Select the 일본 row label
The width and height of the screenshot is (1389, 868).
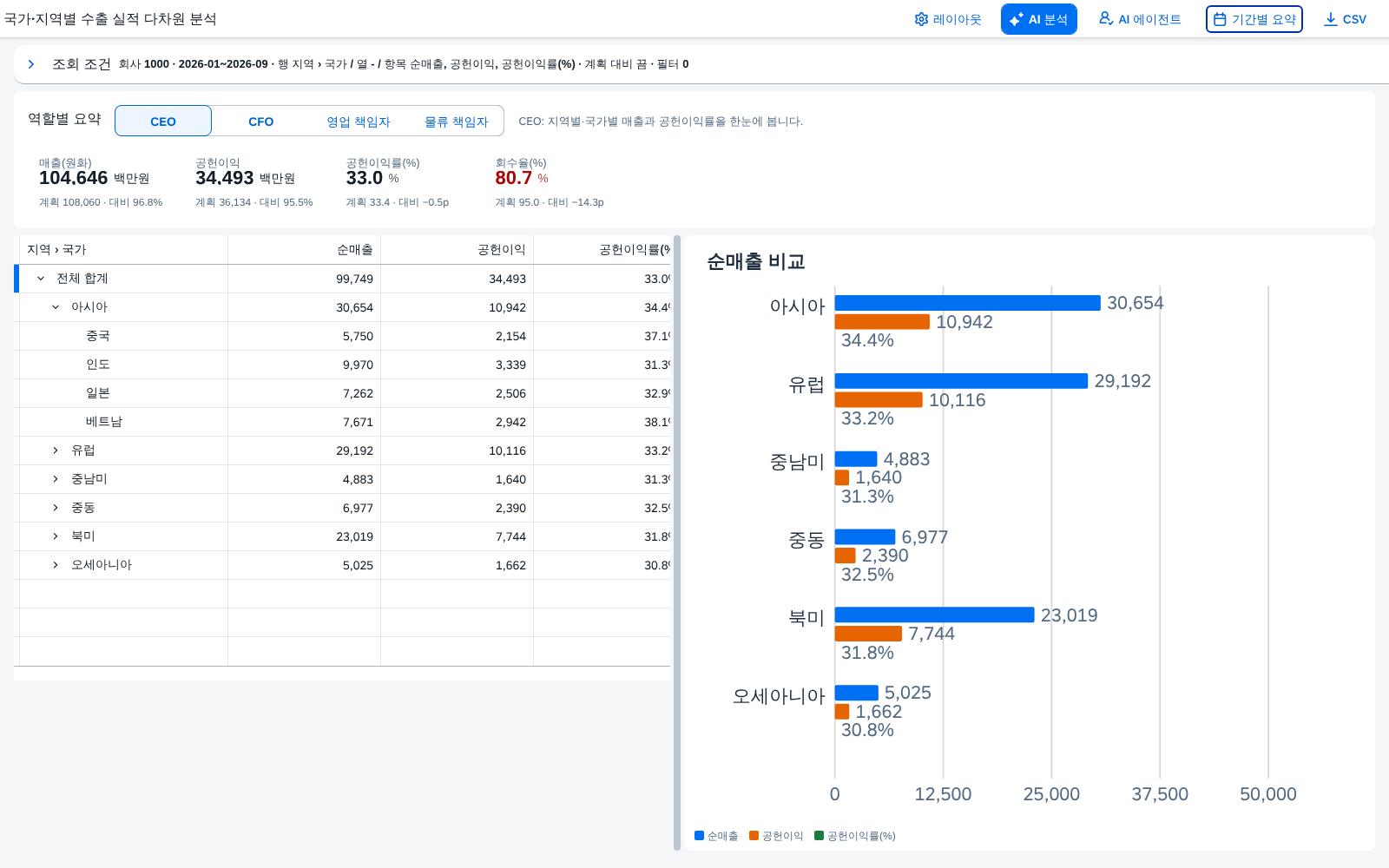tap(97, 393)
